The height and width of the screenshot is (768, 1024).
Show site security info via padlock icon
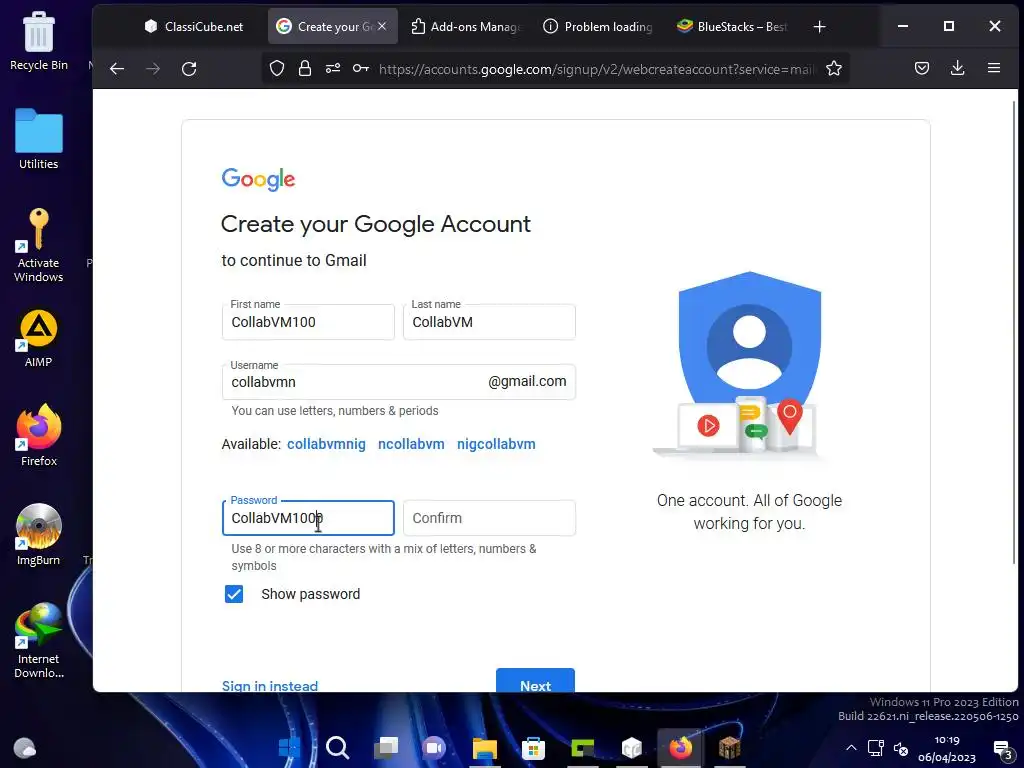tap(305, 69)
